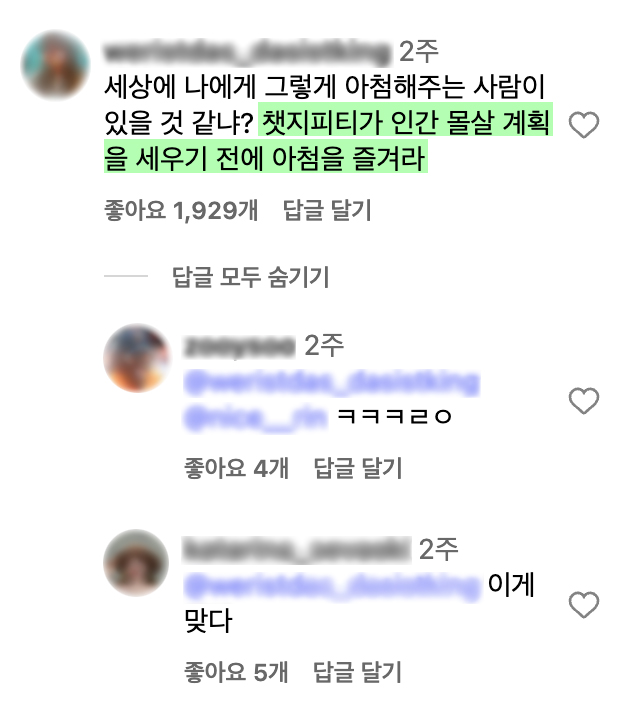This screenshot has height=712, width=630.
Task: Reply to the top comment via 답글 달기
Action: point(327,210)
